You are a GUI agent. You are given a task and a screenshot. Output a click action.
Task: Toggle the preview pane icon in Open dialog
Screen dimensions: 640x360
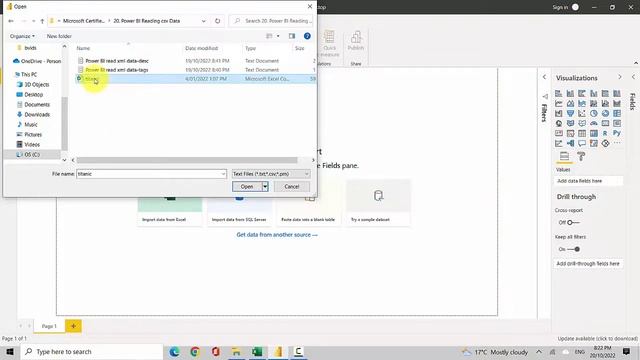coord(292,36)
